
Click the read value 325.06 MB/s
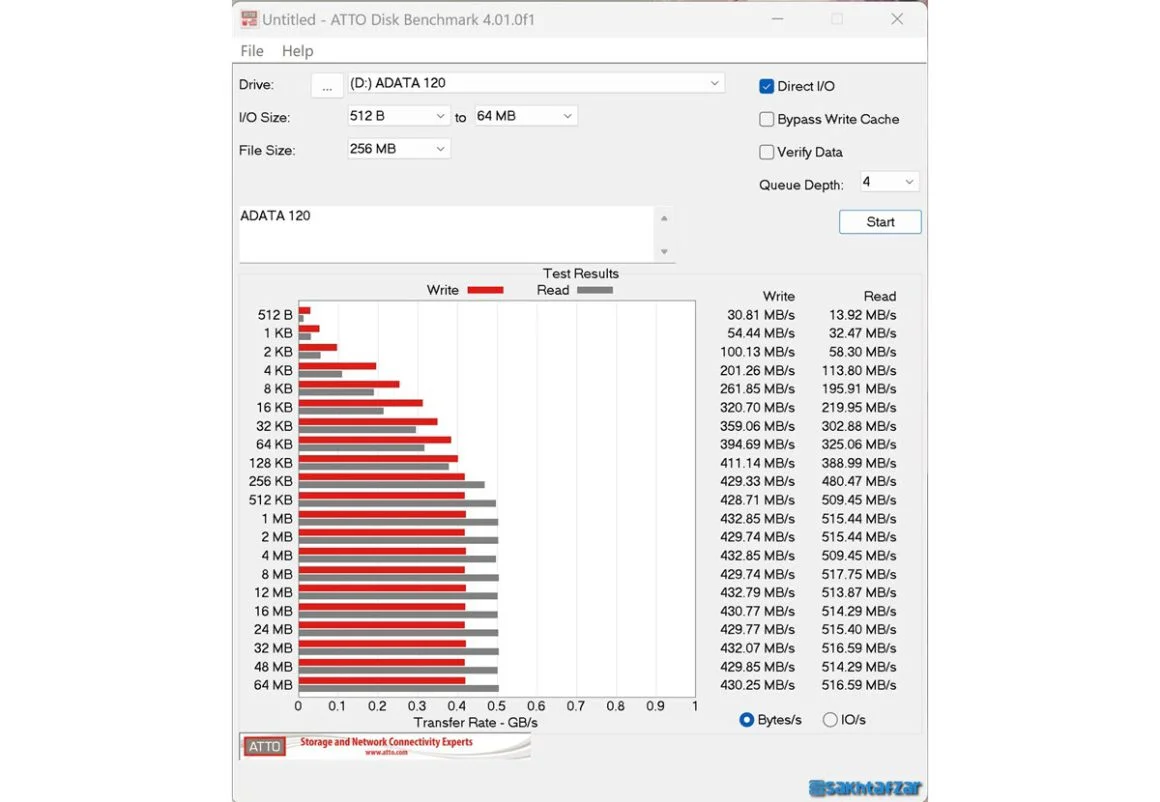(x=859, y=445)
